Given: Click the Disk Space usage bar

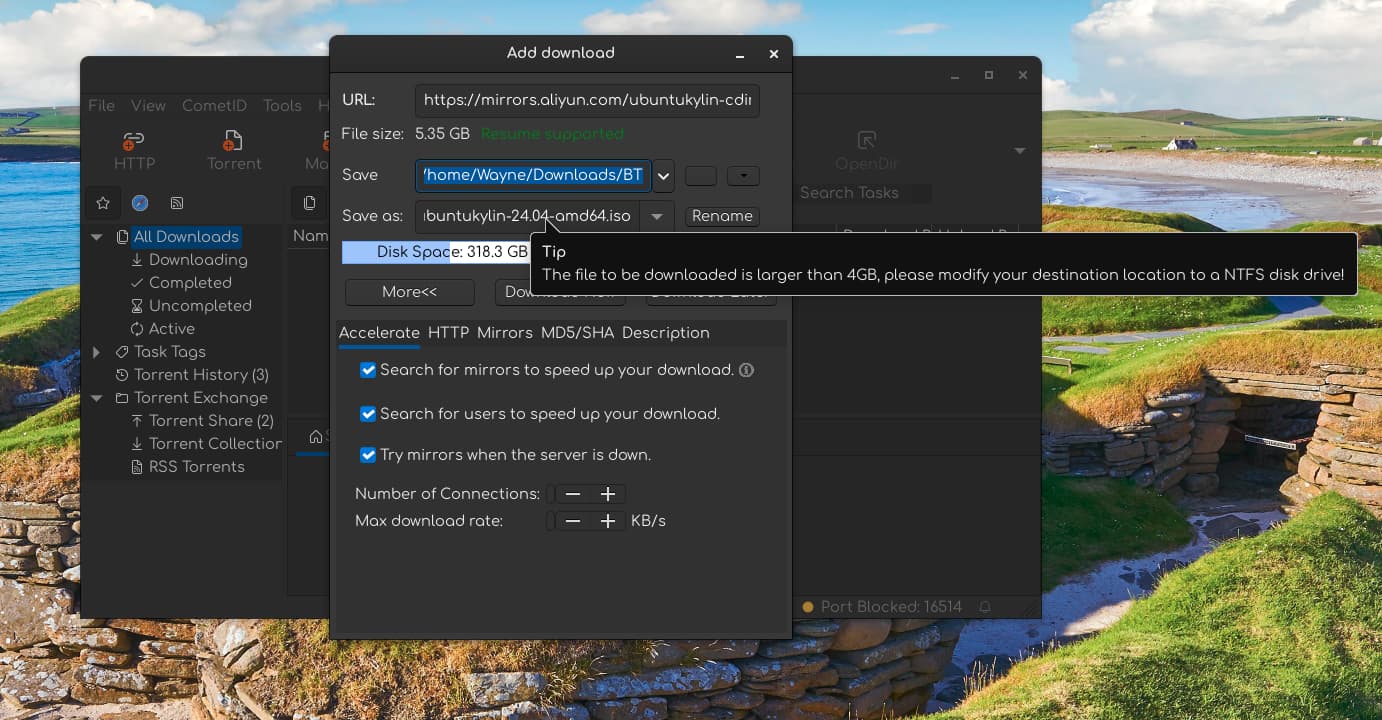Looking at the screenshot, I should 436,252.
